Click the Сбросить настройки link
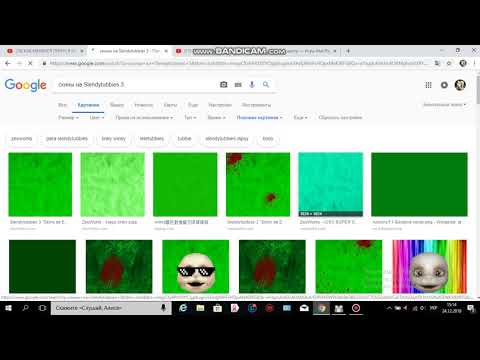The width and height of the screenshot is (480, 360). tap(340, 118)
